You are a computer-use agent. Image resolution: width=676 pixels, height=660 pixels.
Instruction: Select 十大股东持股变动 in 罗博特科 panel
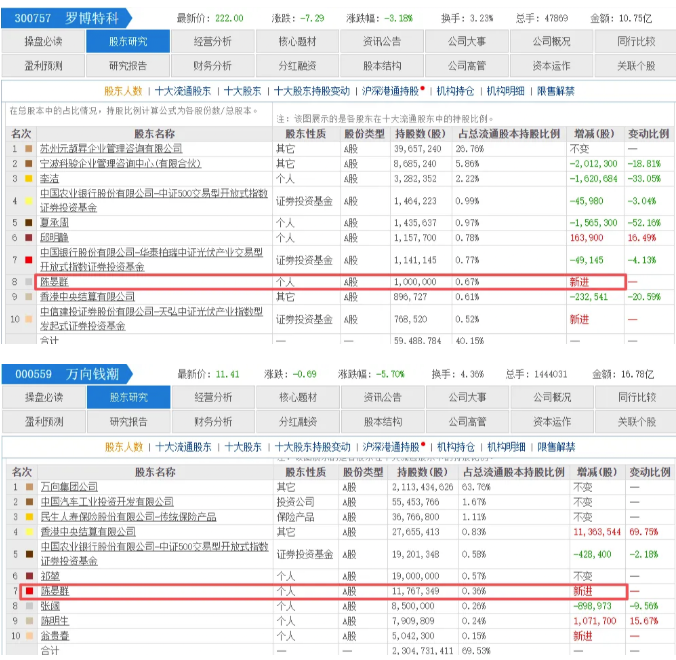[x=312, y=91]
